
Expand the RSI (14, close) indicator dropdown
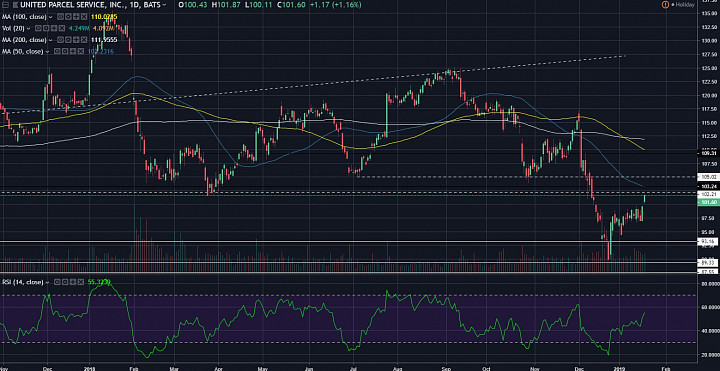pos(47,282)
